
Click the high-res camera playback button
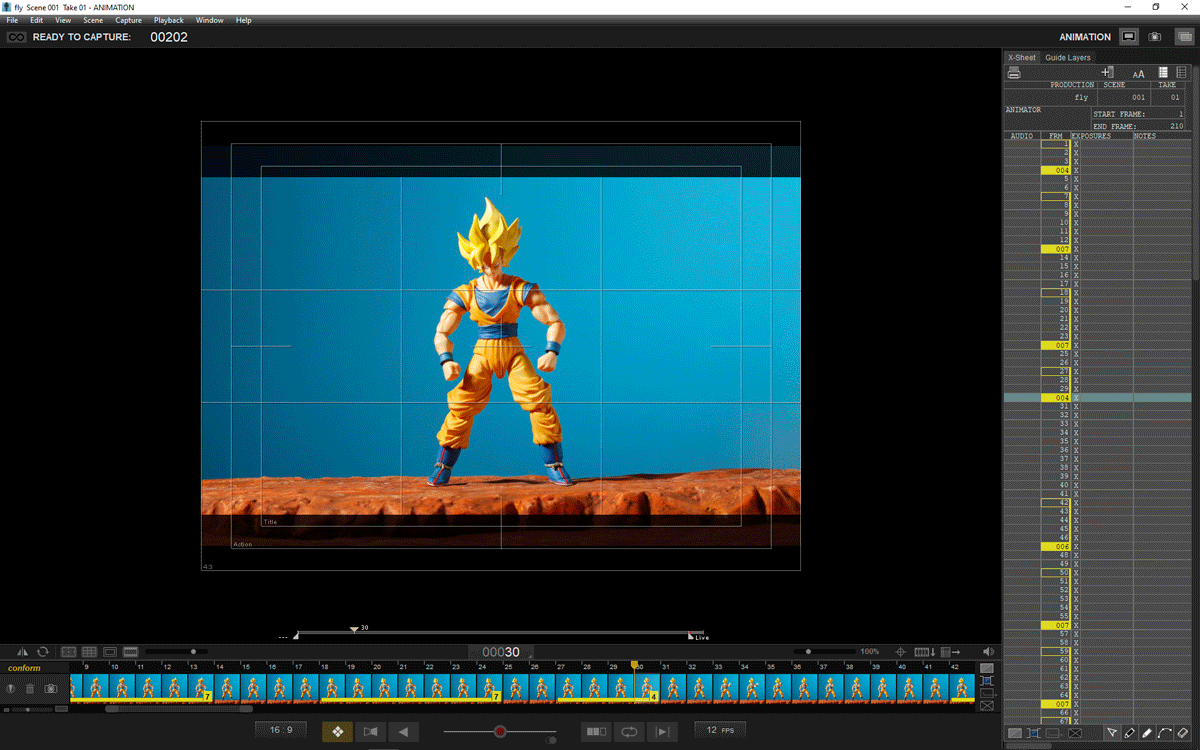(370, 732)
